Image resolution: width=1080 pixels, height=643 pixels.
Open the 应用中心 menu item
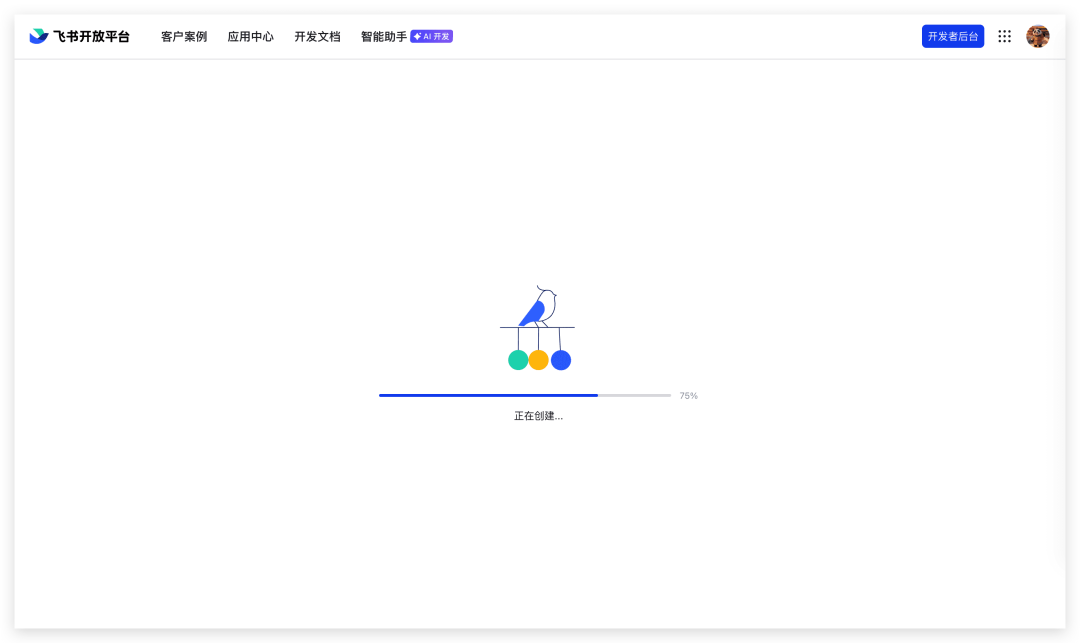(251, 36)
